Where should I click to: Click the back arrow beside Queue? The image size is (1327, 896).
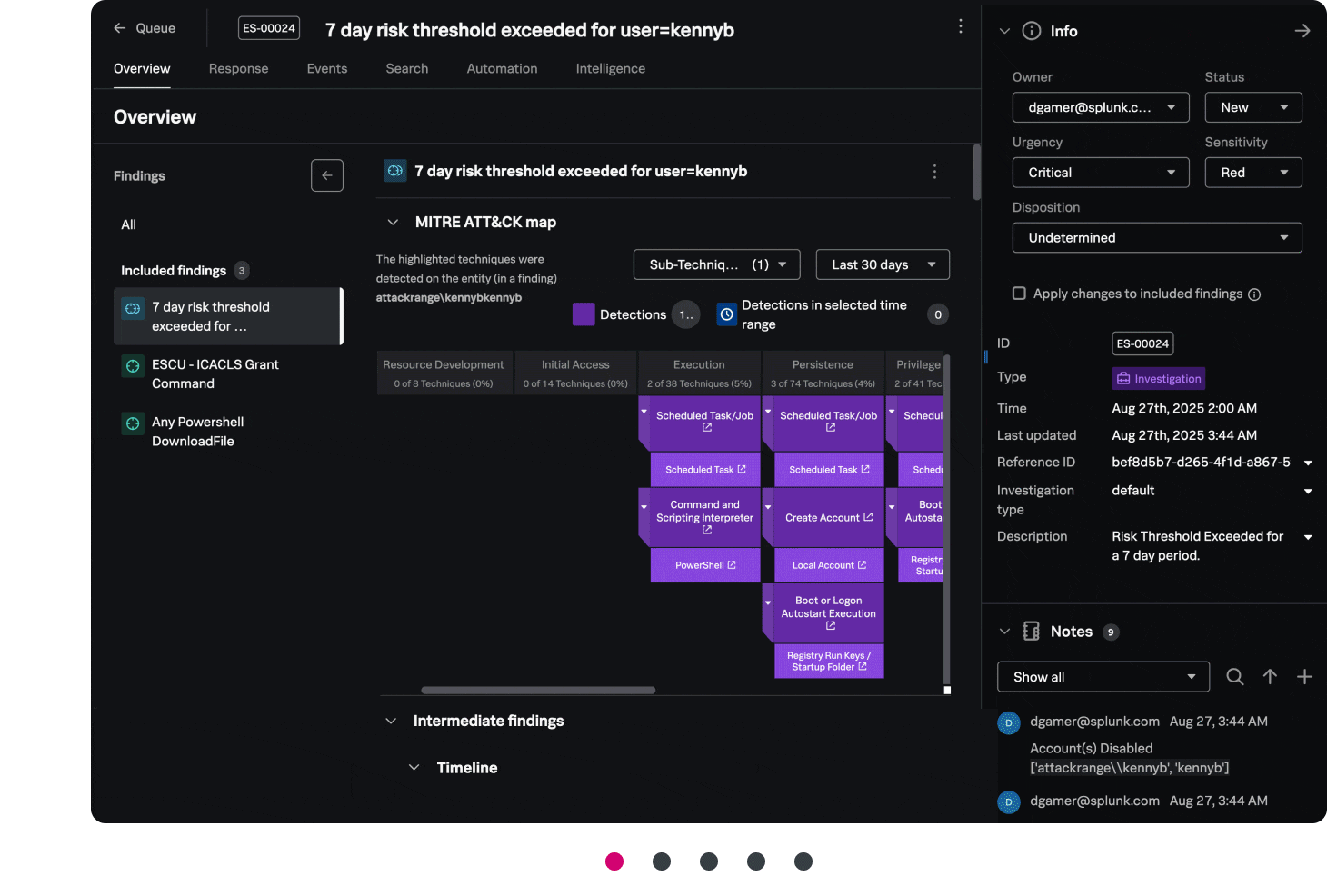119,28
